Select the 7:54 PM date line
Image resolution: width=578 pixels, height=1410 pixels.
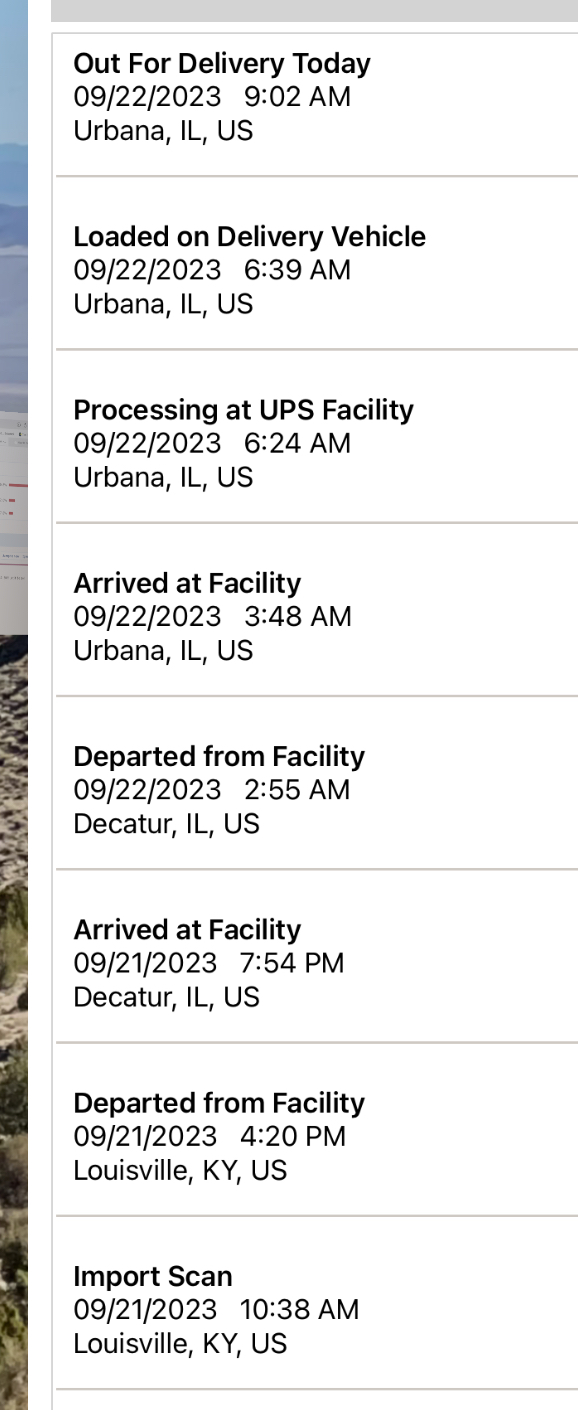point(209,963)
